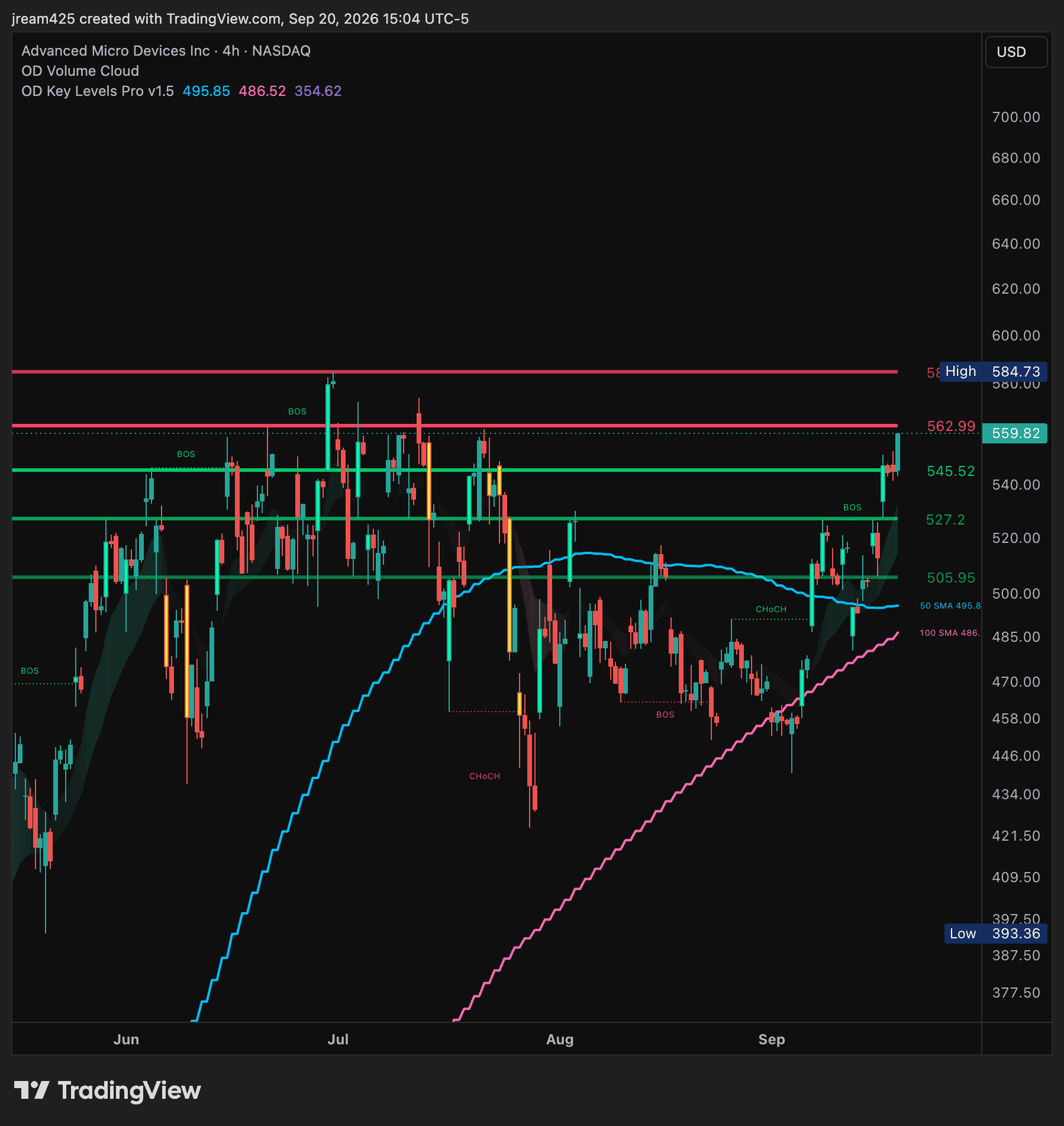The height and width of the screenshot is (1126, 1064).
Task: Click the red CHoCH label near August low
Action: pos(485,776)
